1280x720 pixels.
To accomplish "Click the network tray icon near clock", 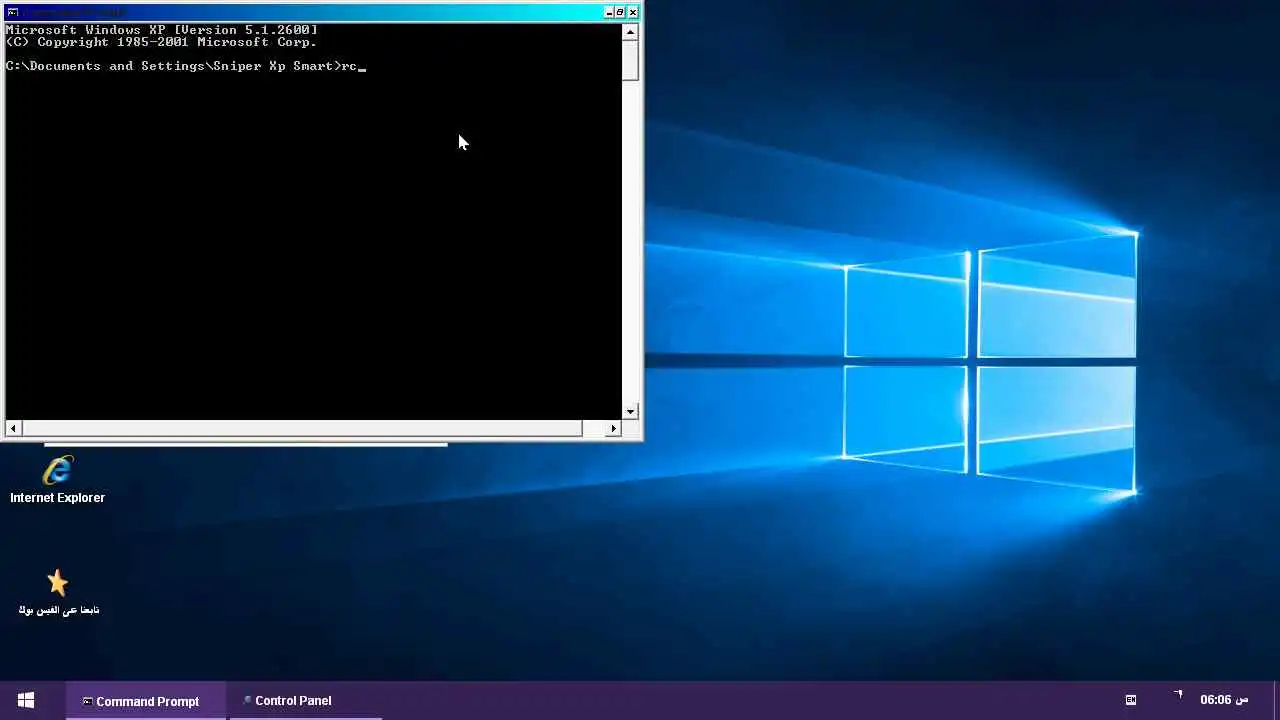I will pos(1178,696).
